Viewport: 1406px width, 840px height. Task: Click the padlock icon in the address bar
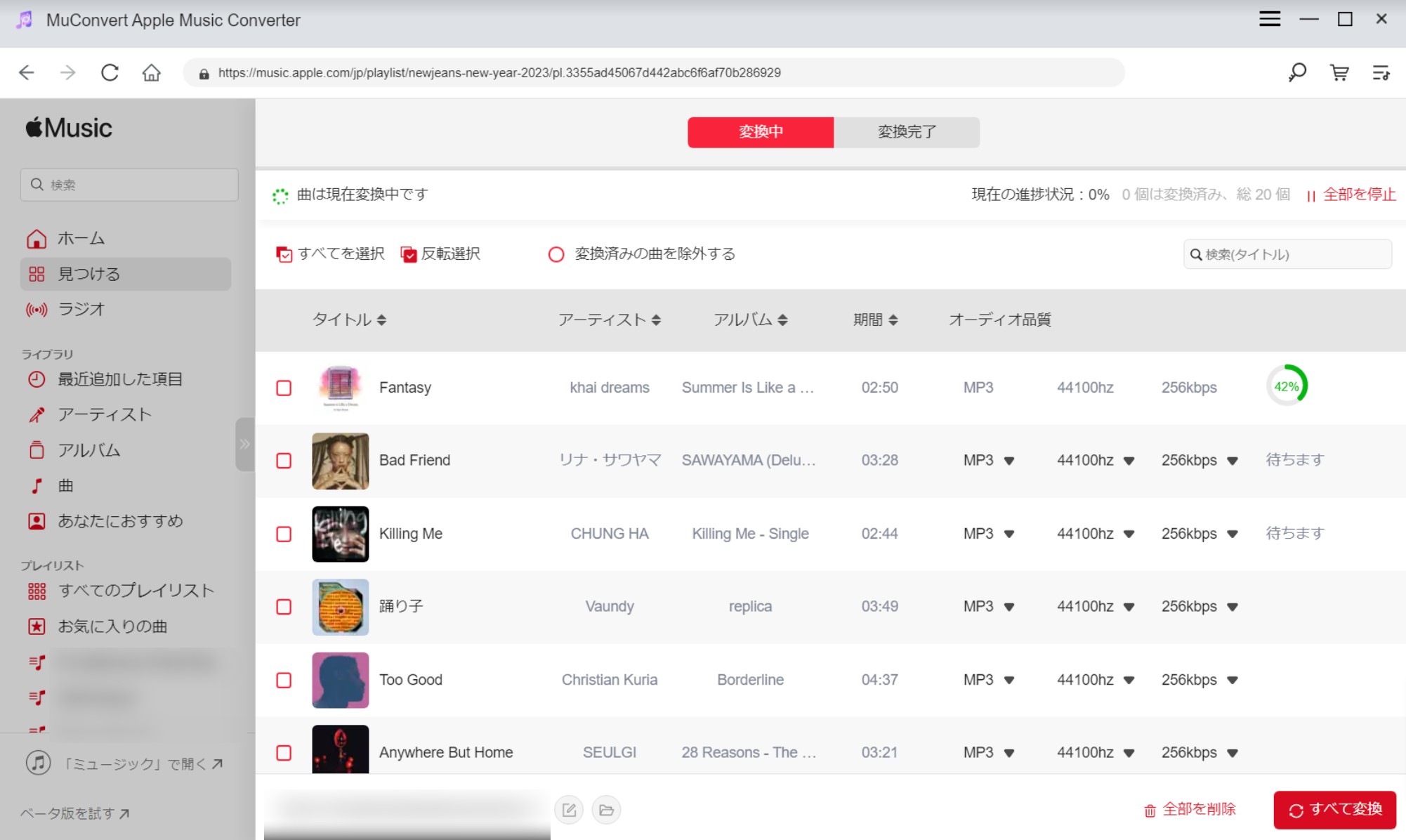pyautogui.click(x=204, y=73)
